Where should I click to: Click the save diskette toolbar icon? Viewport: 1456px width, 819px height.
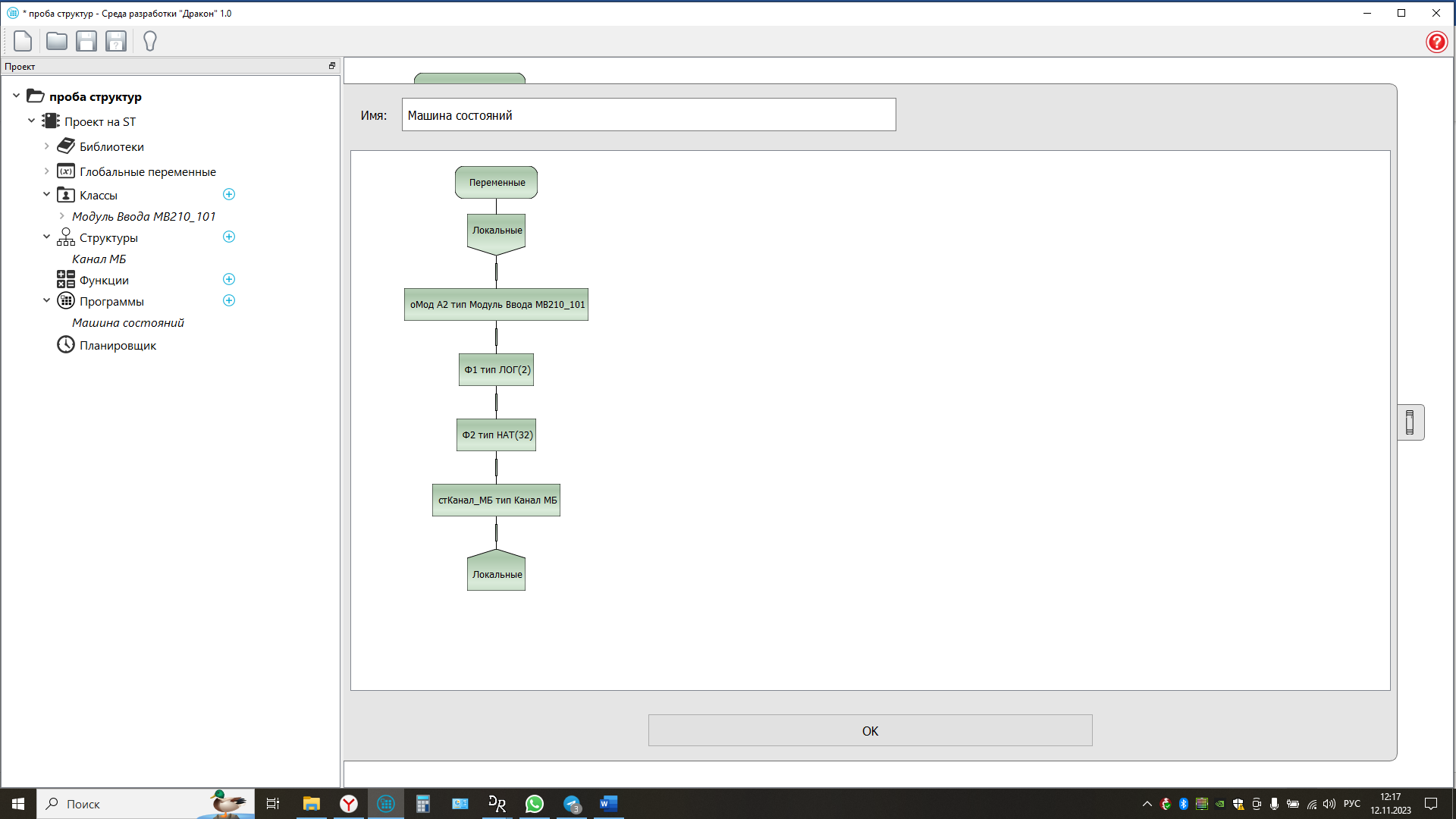click(x=86, y=41)
